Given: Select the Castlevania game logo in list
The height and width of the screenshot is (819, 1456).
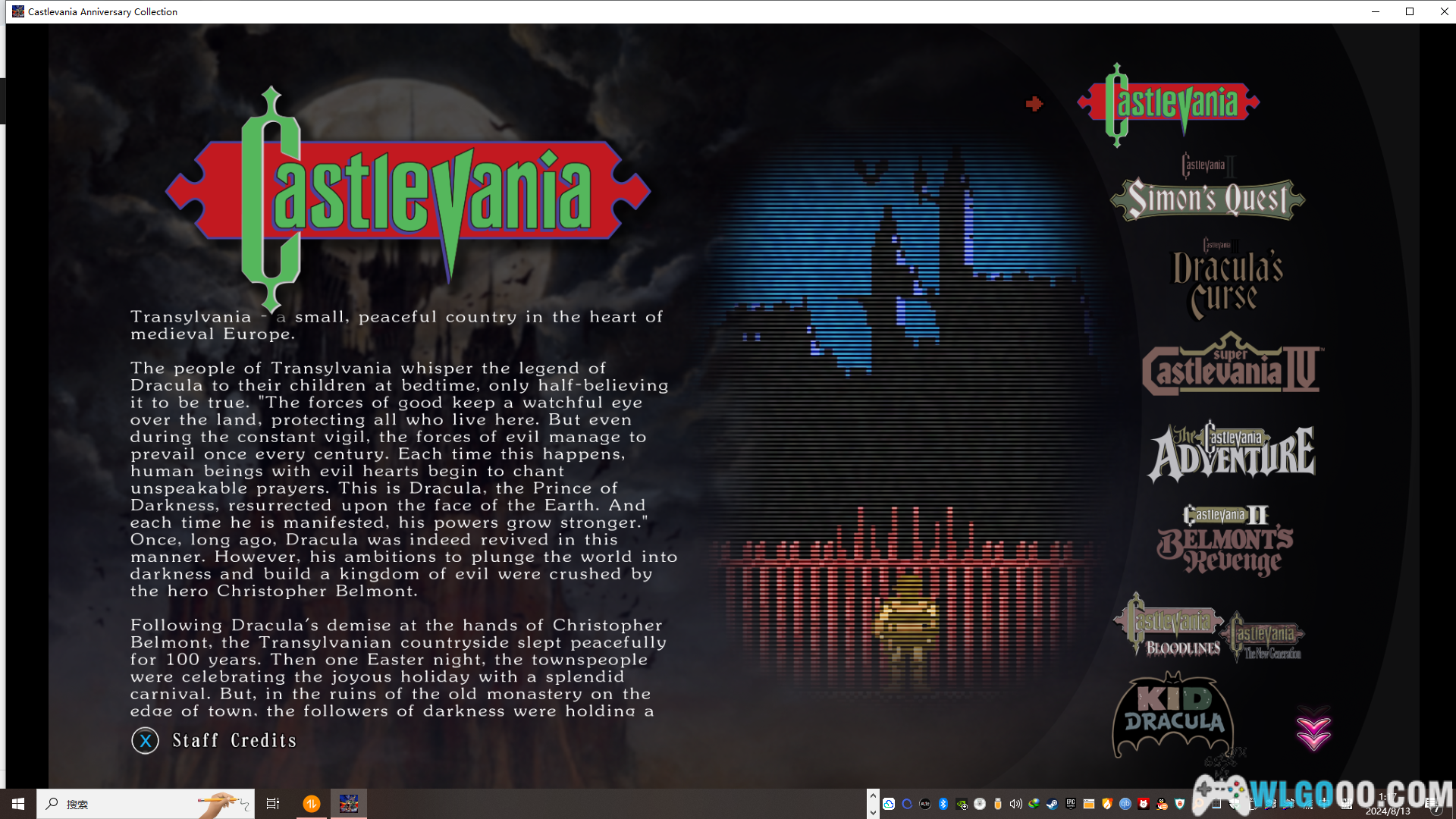Looking at the screenshot, I should click(x=1168, y=104).
